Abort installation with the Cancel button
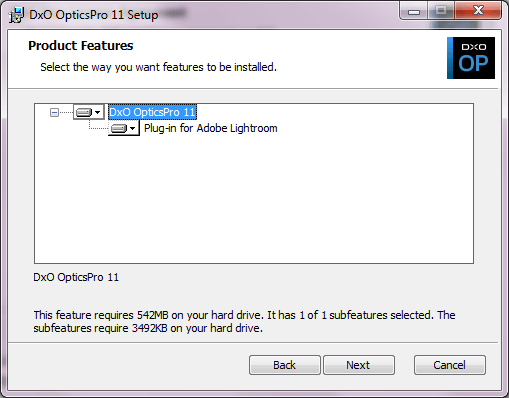The width and height of the screenshot is (509, 398). (x=450, y=365)
